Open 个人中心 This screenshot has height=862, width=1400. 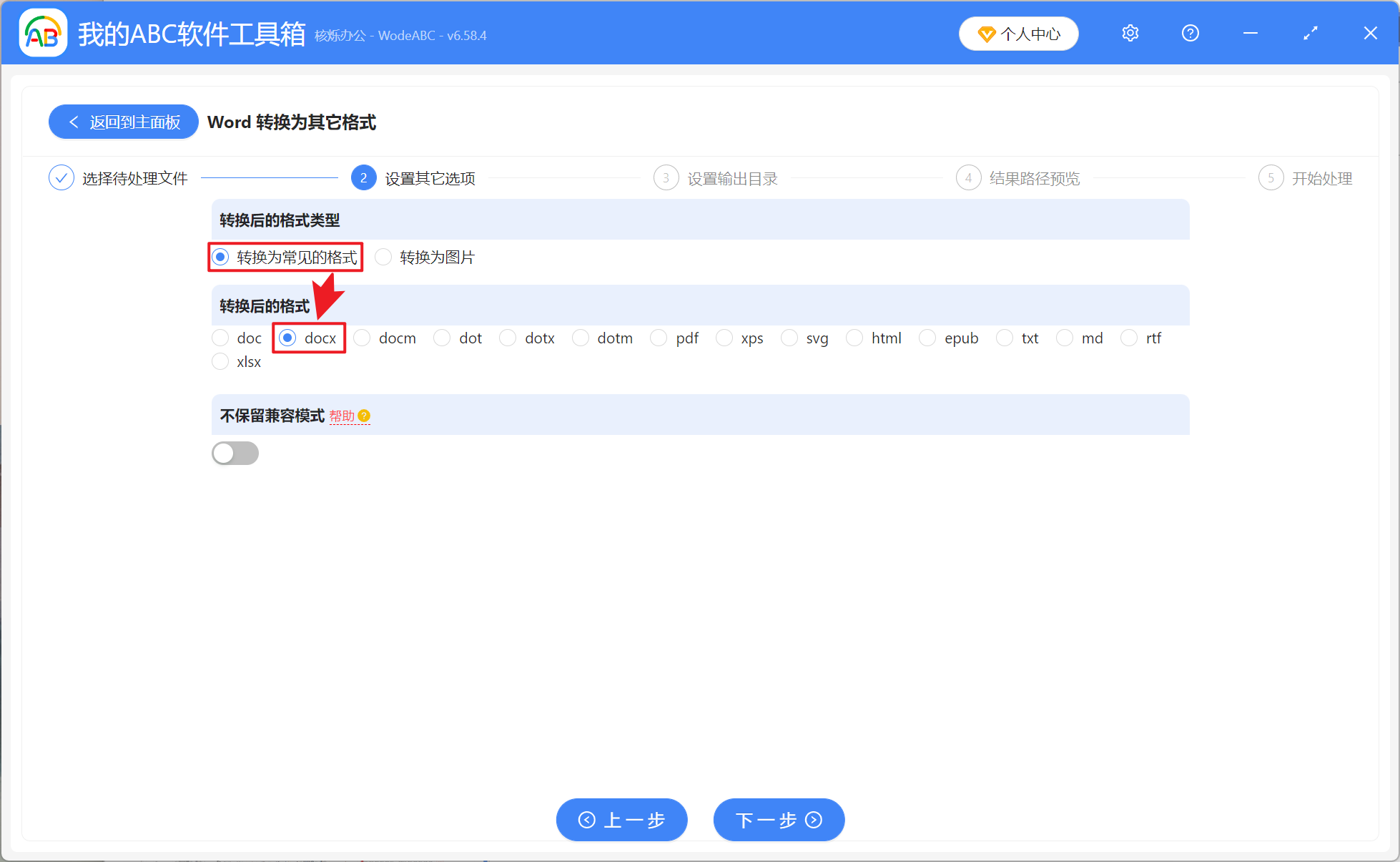[1018, 33]
